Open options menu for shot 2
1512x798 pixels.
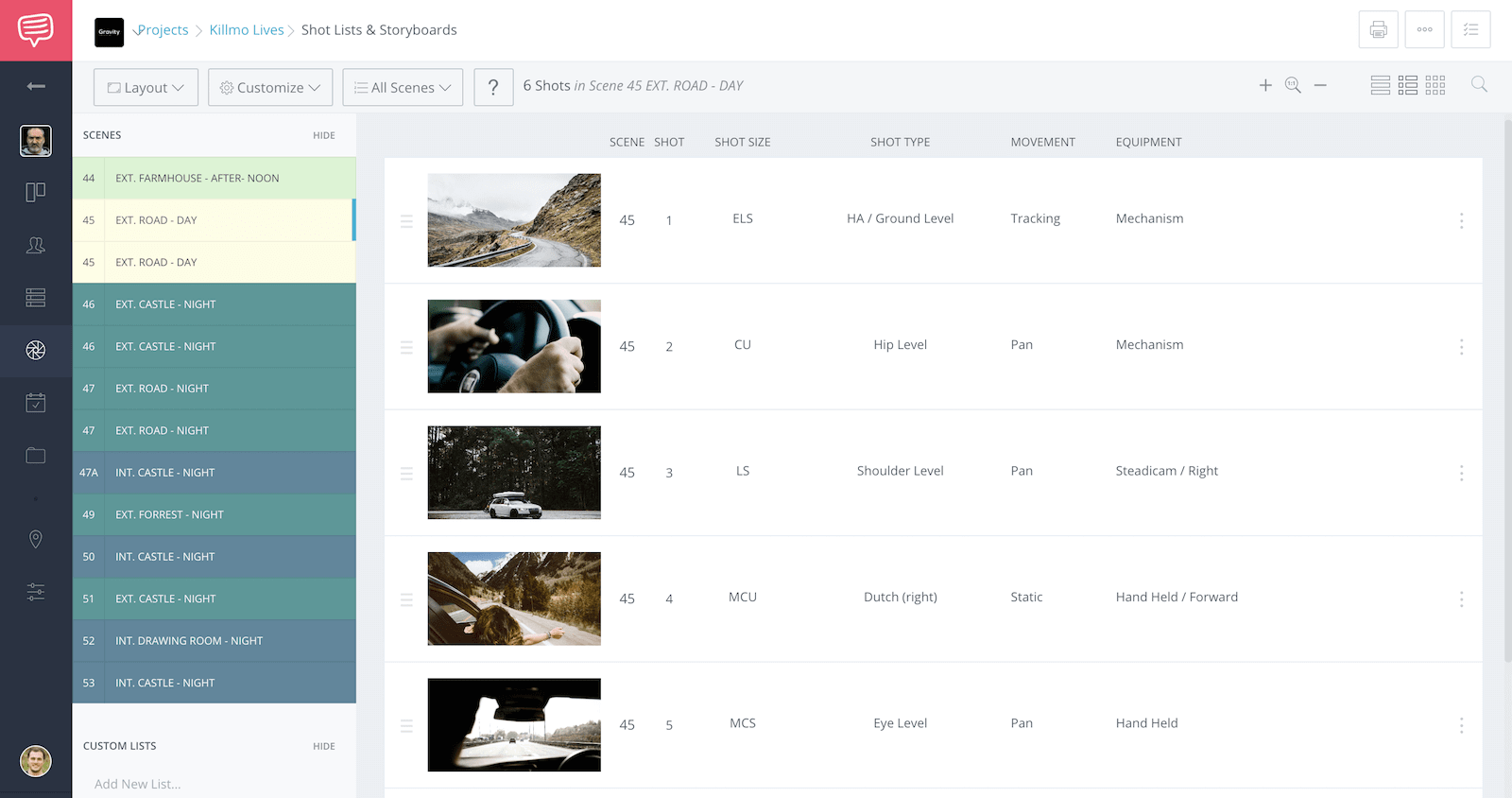pyautogui.click(x=1461, y=347)
